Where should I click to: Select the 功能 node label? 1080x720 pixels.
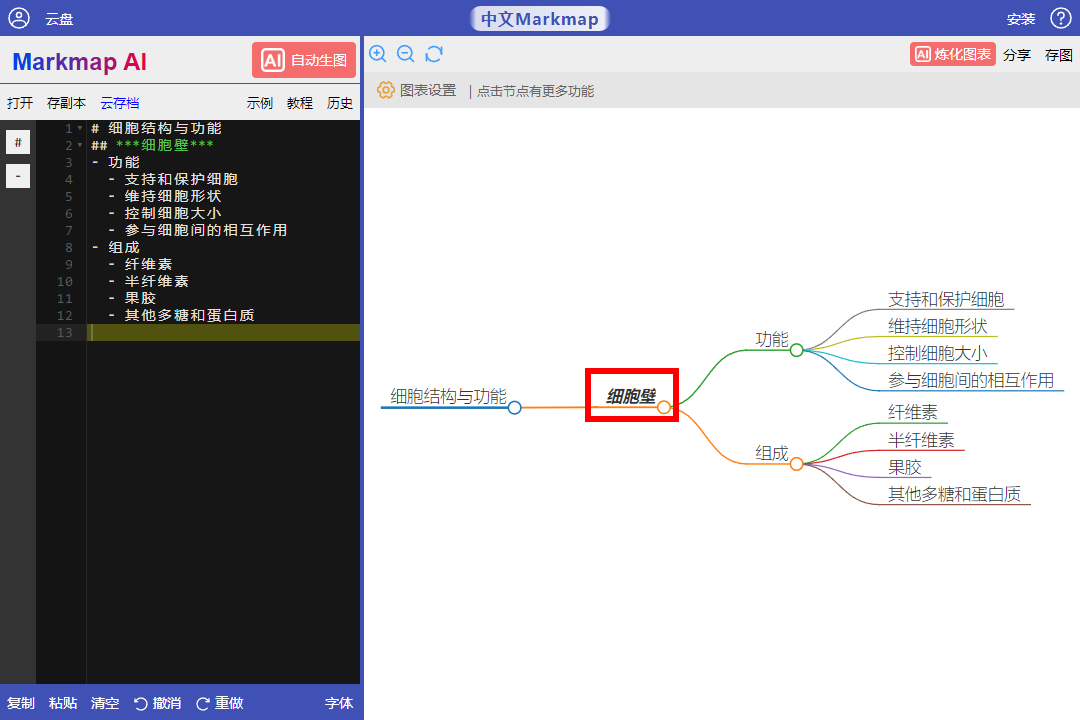click(x=771, y=339)
